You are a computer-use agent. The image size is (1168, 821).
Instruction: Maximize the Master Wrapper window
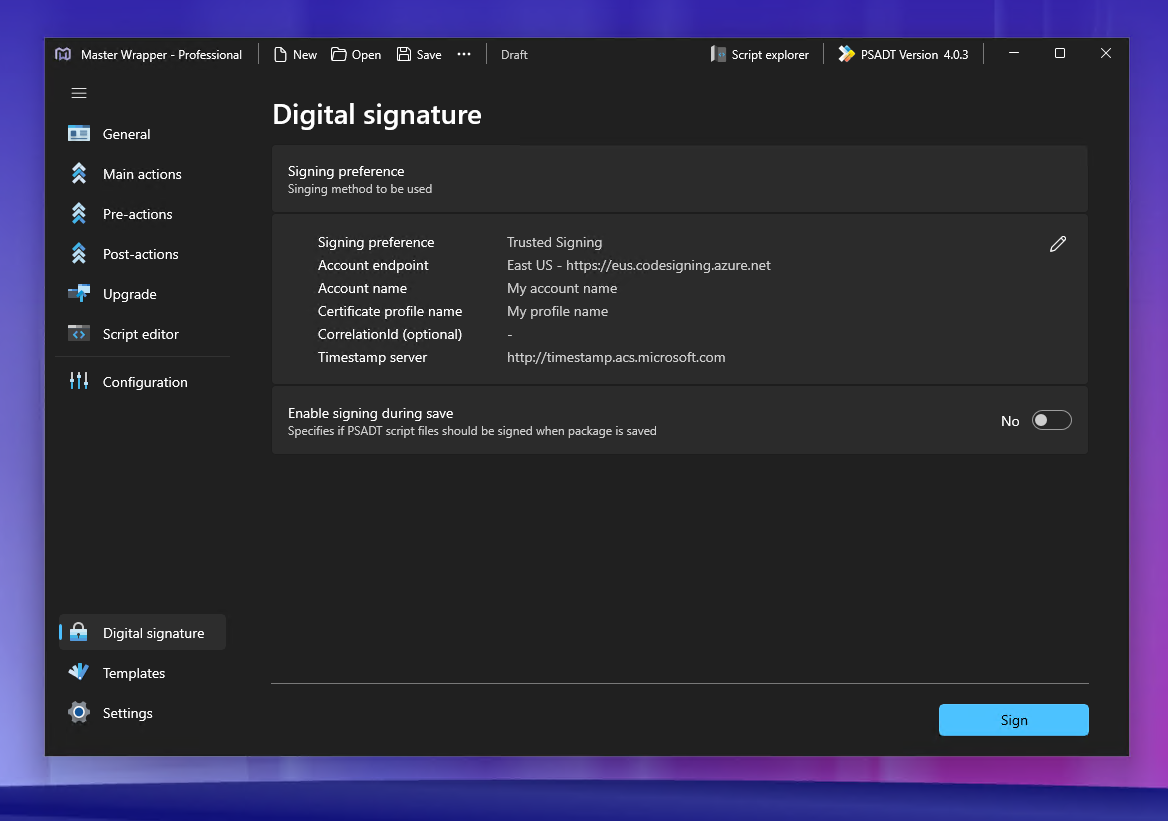[x=1059, y=54]
